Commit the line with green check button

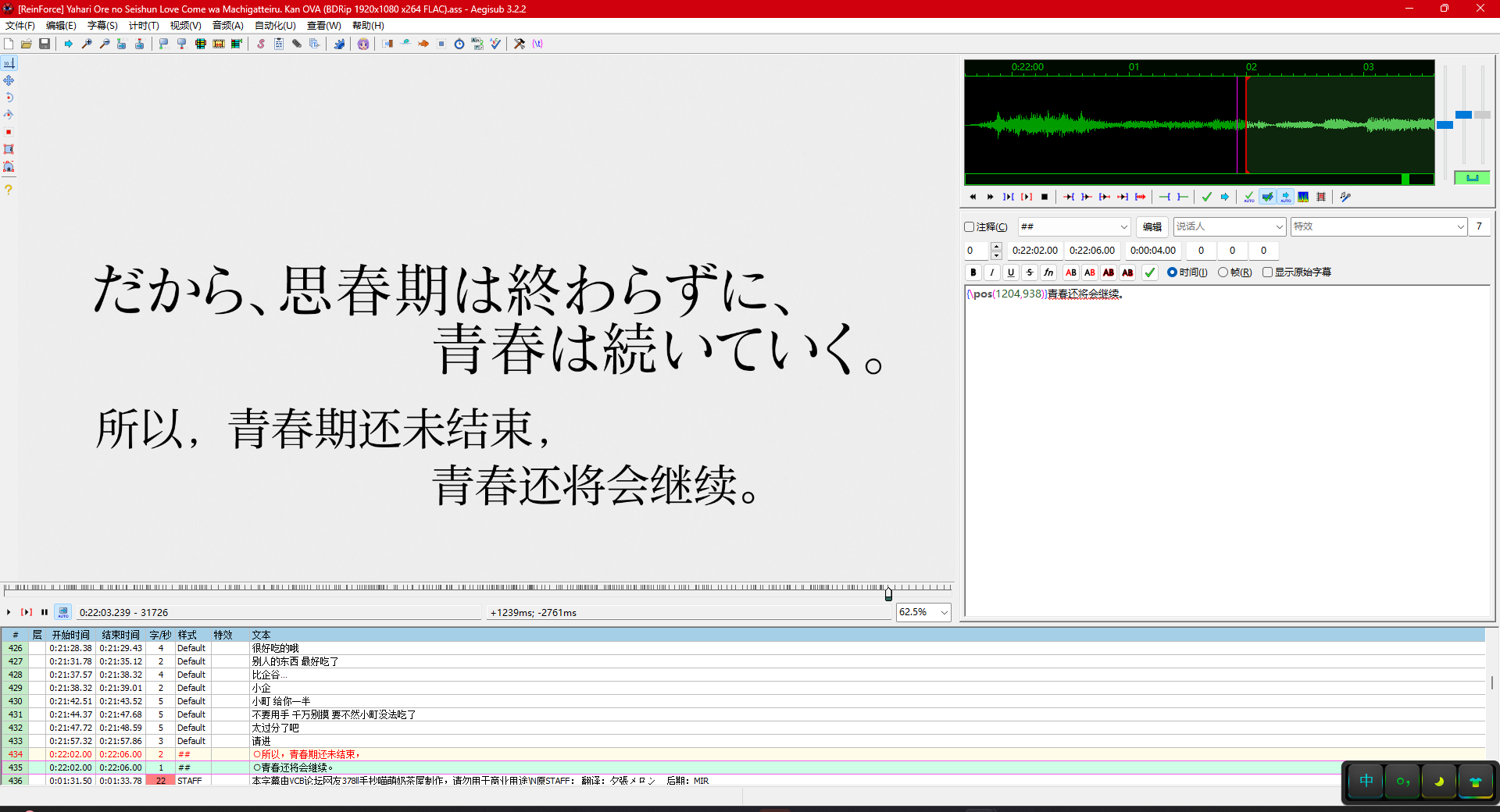[x=1150, y=272]
